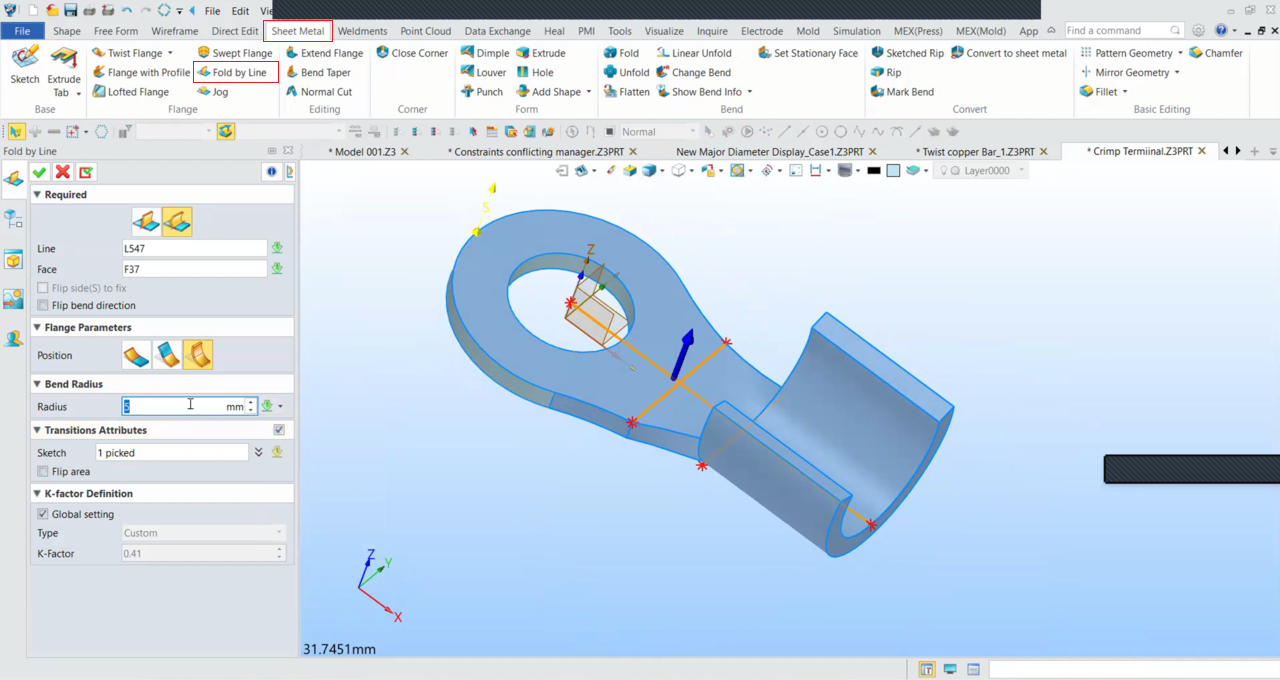
Task: Open the Weldments ribbon tab
Action: (362, 31)
